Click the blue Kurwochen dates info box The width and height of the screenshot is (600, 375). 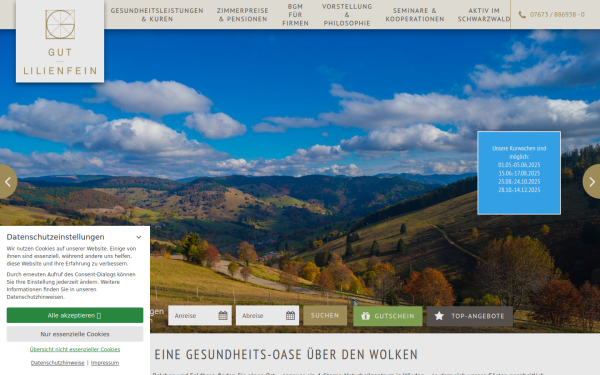click(519, 173)
